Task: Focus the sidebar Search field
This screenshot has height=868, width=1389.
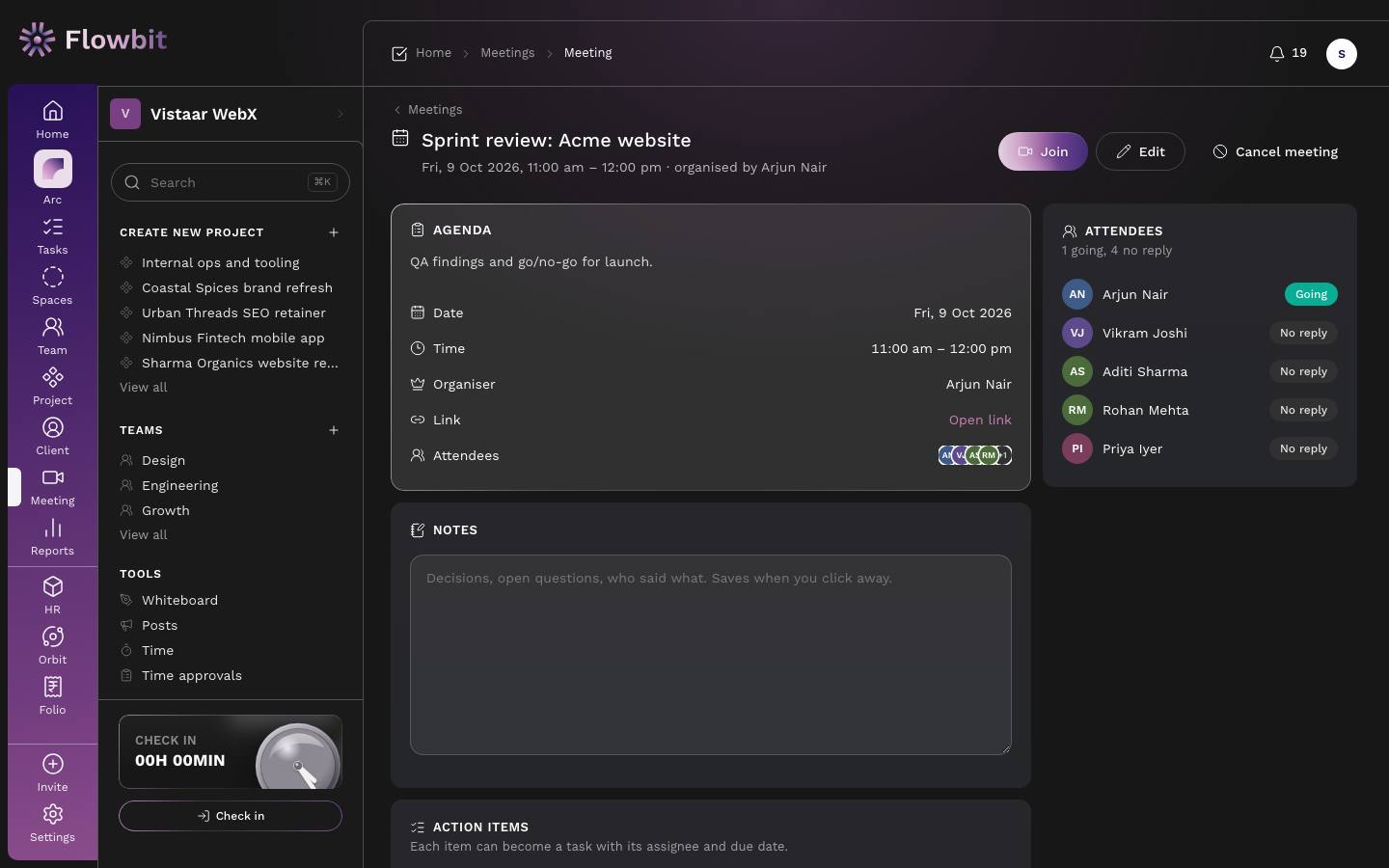Action: pos(231,182)
